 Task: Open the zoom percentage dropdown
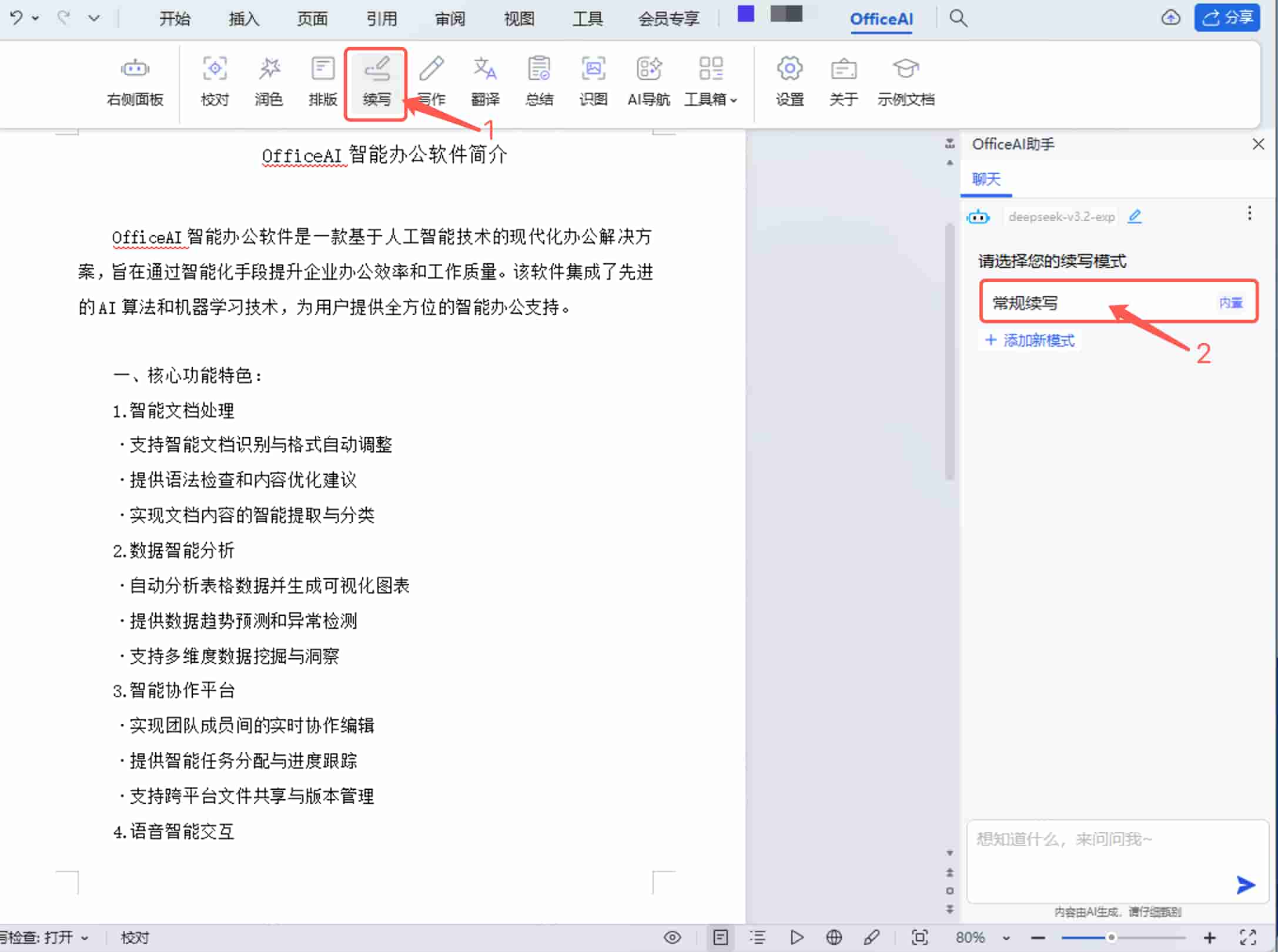(1006, 938)
